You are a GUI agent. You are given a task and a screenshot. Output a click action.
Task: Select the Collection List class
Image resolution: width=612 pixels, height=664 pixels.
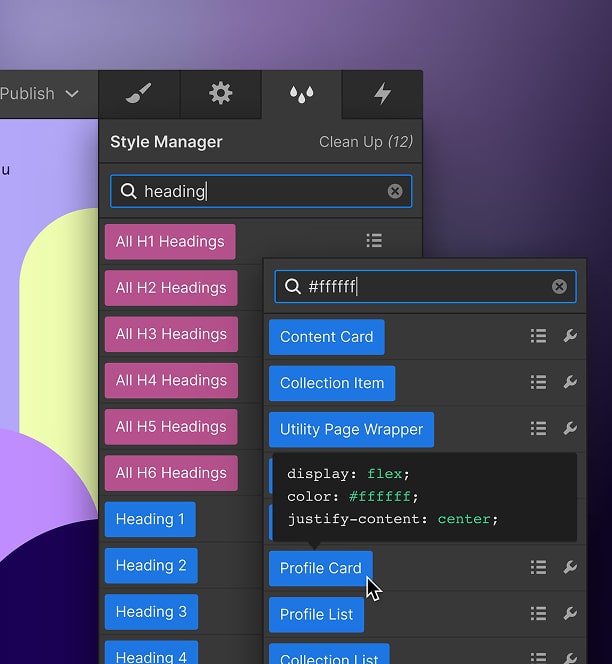click(329, 654)
